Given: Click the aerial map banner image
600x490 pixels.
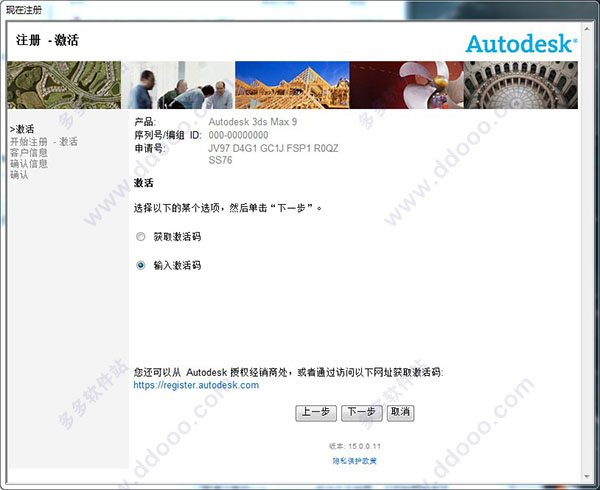Looking at the screenshot, I should [x=64, y=85].
